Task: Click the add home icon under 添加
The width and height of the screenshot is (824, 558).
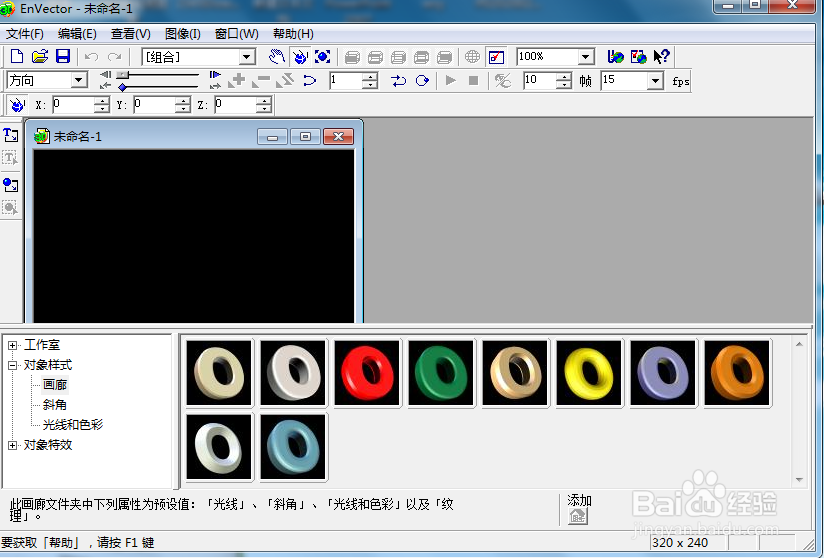Action: coord(578,516)
